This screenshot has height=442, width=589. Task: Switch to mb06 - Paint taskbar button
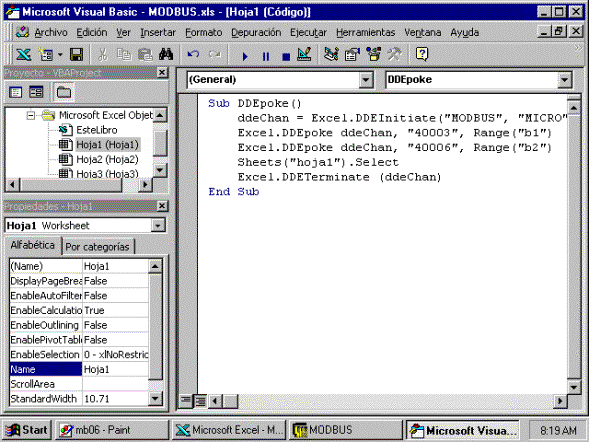coord(112,430)
